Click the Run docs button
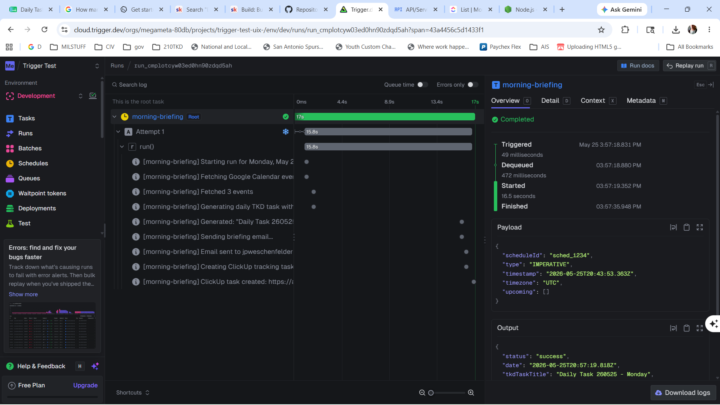This screenshot has height=405, width=720. point(638,66)
